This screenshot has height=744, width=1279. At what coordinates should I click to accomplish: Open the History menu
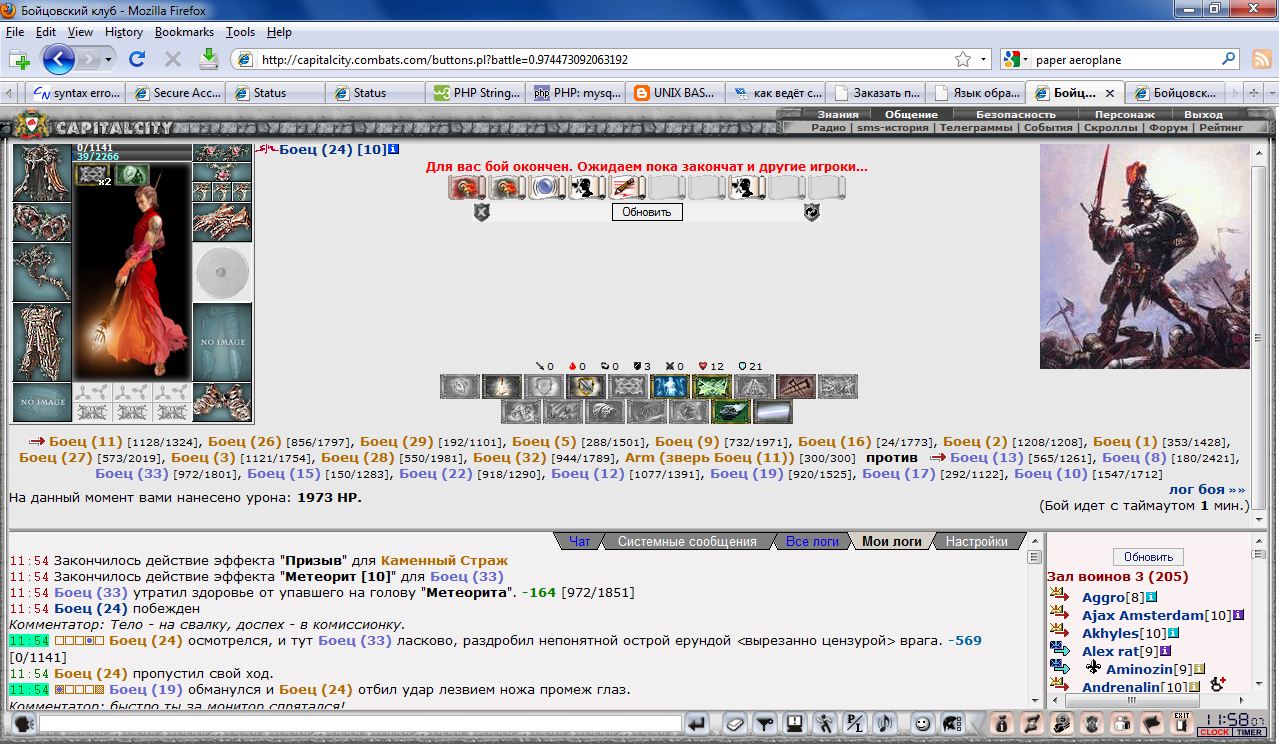pos(124,32)
